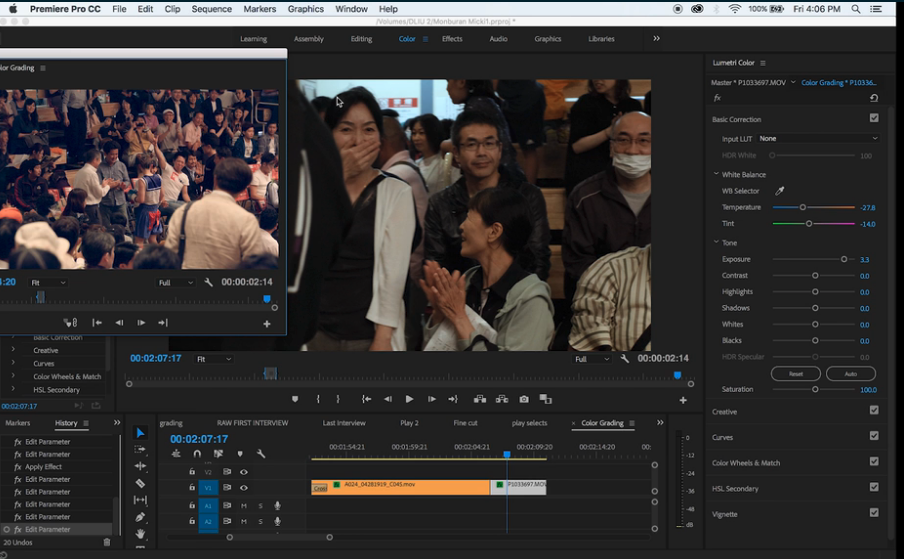Viewport: 904px width, 559px height.
Task: Mark In point in Program Monitor
Action: click(x=318, y=399)
